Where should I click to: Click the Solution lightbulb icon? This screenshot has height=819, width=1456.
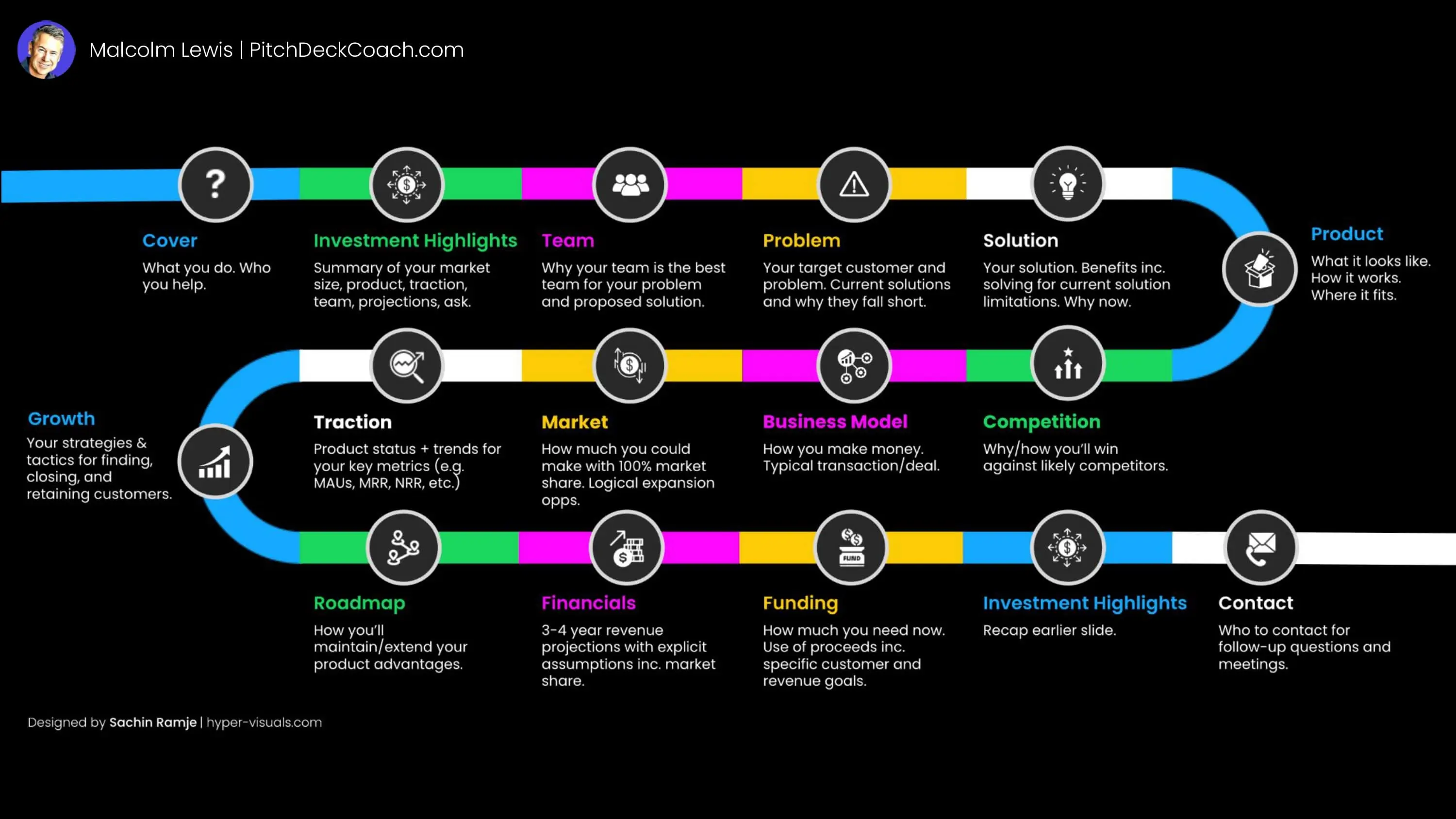pos(1068,183)
